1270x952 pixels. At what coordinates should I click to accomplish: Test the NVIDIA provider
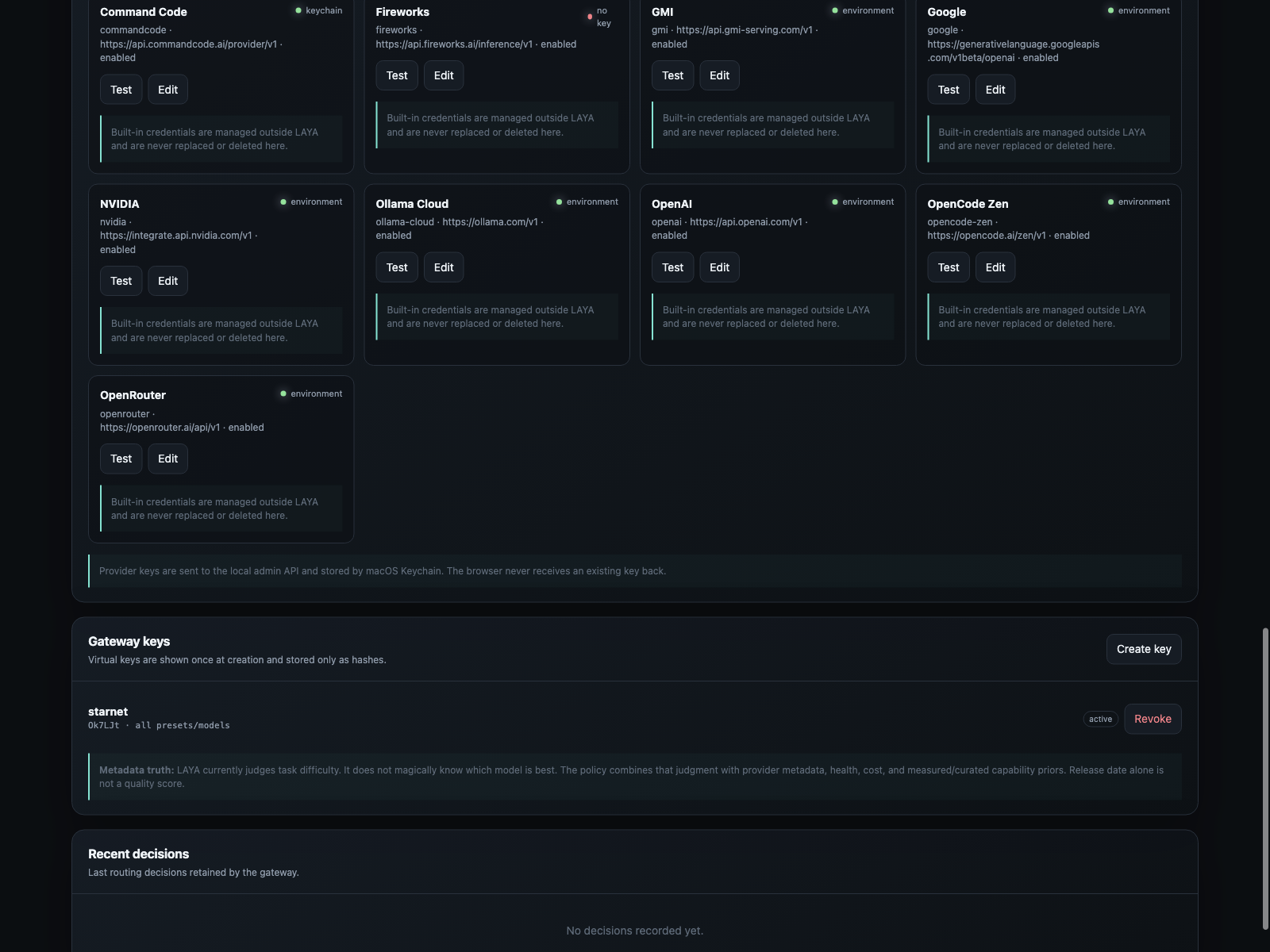121,281
